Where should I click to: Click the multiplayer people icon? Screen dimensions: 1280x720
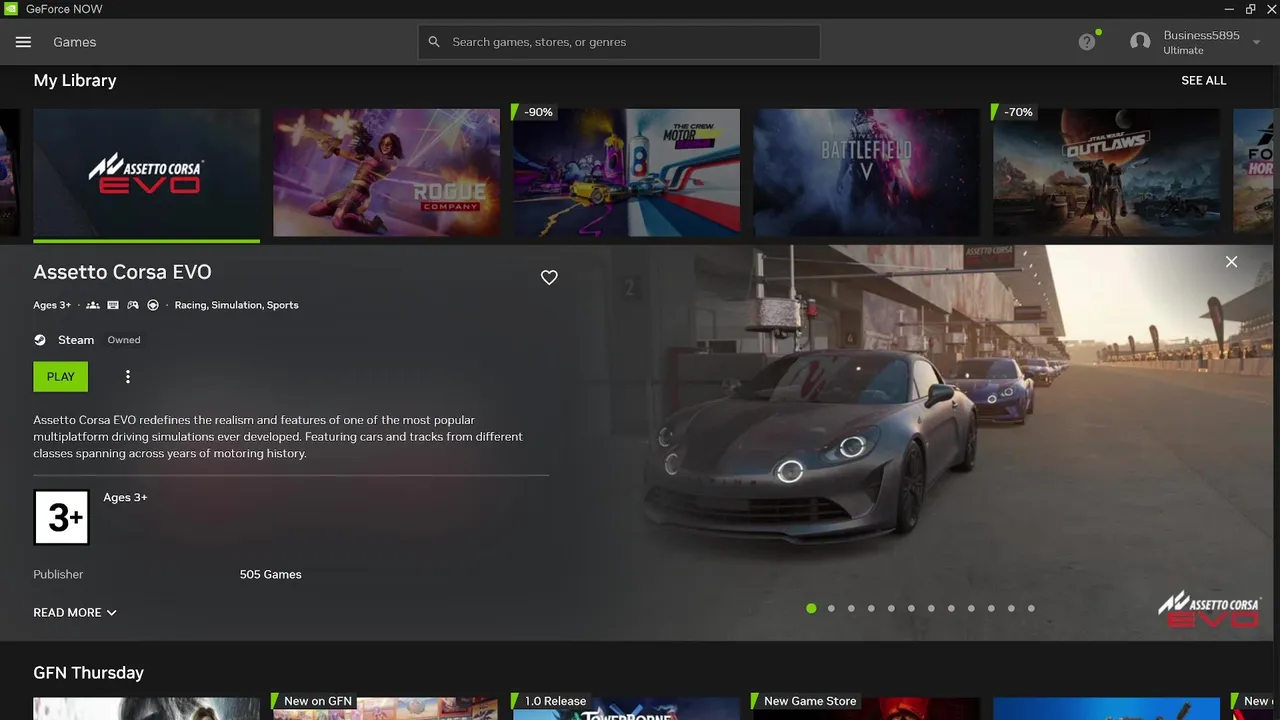click(93, 305)
